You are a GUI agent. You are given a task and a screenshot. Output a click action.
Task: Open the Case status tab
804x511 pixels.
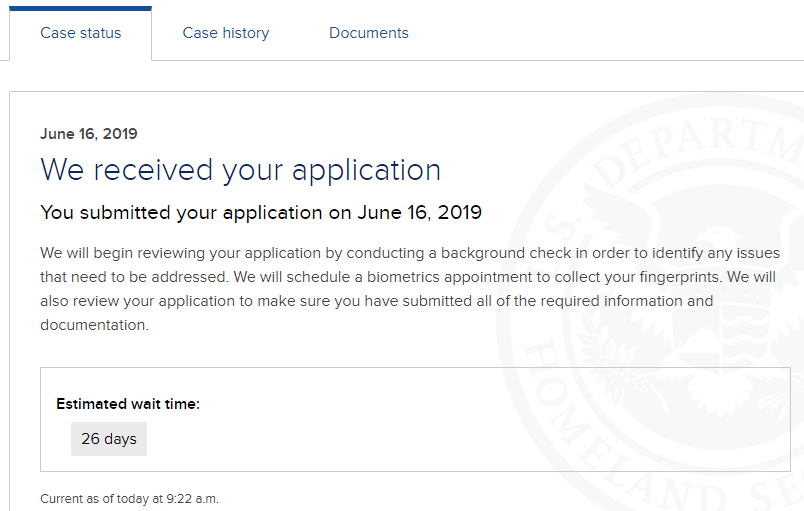tap(81, 33)
